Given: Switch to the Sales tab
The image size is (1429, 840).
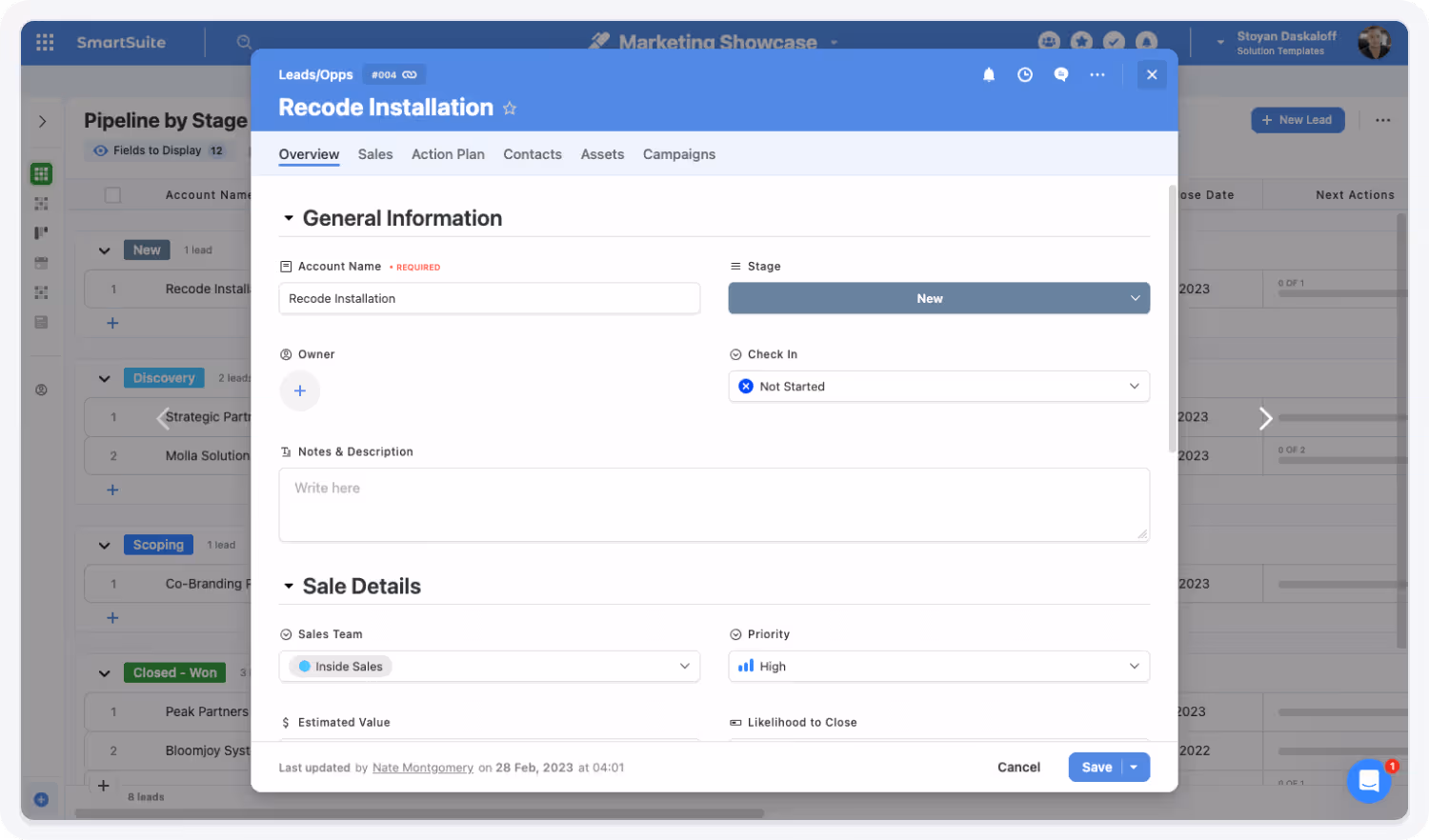Looking at the screenshot, I should (x=375, y=154).
